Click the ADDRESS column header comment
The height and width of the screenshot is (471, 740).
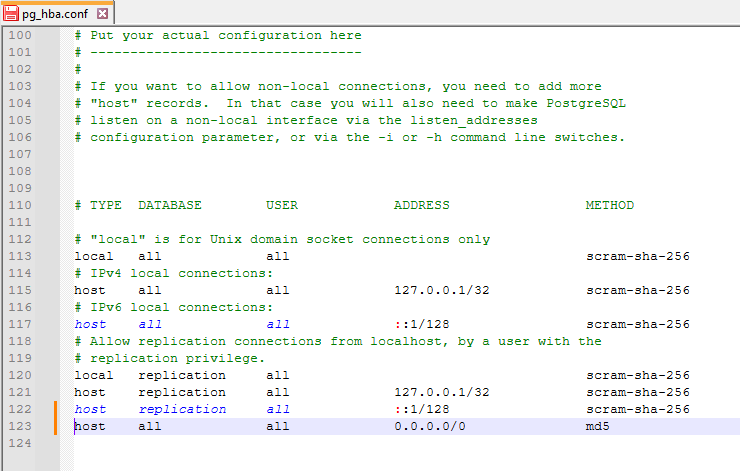[x=422, y=205]
